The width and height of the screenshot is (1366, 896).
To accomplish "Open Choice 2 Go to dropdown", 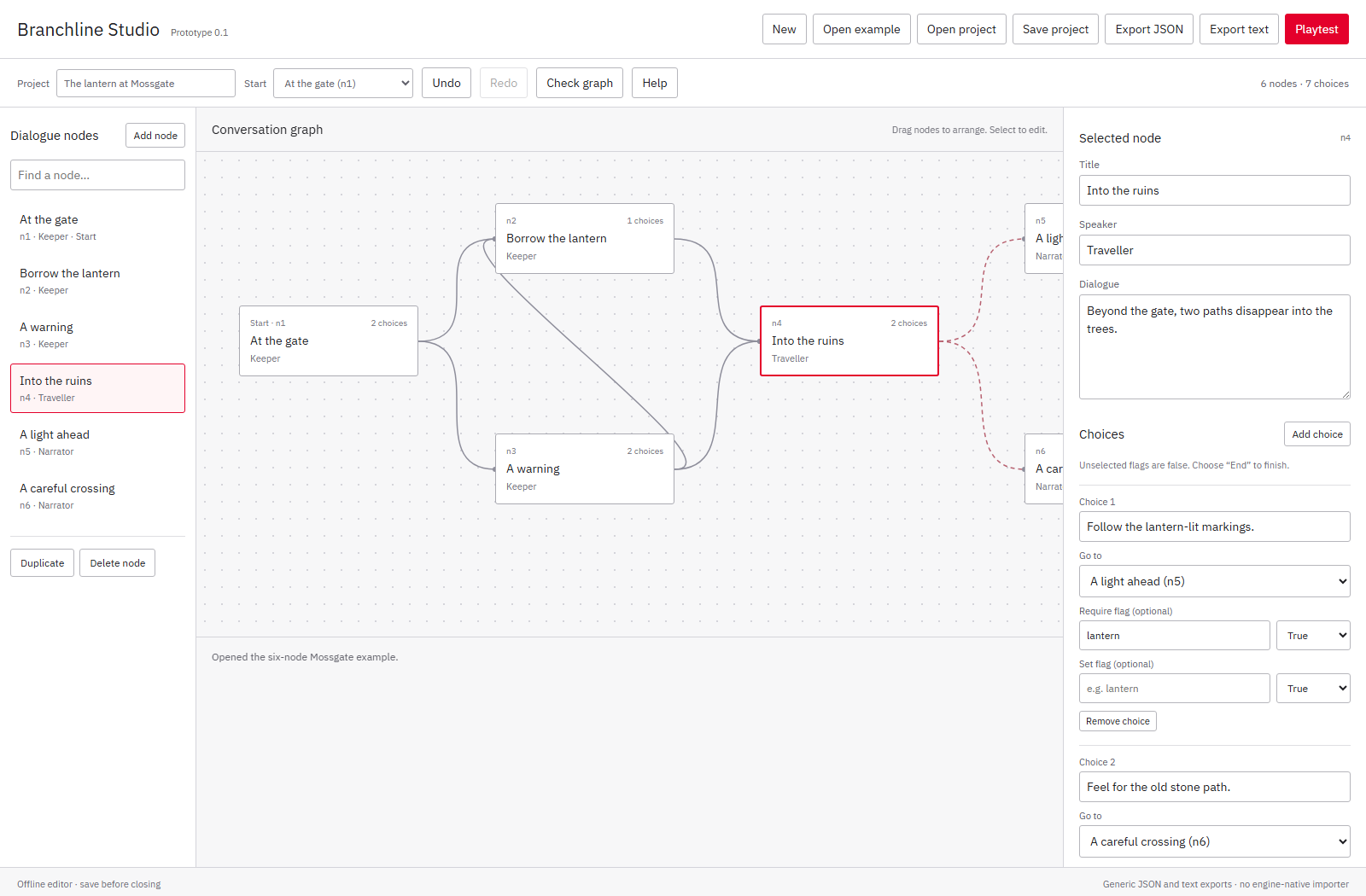I will [1214, 841].
